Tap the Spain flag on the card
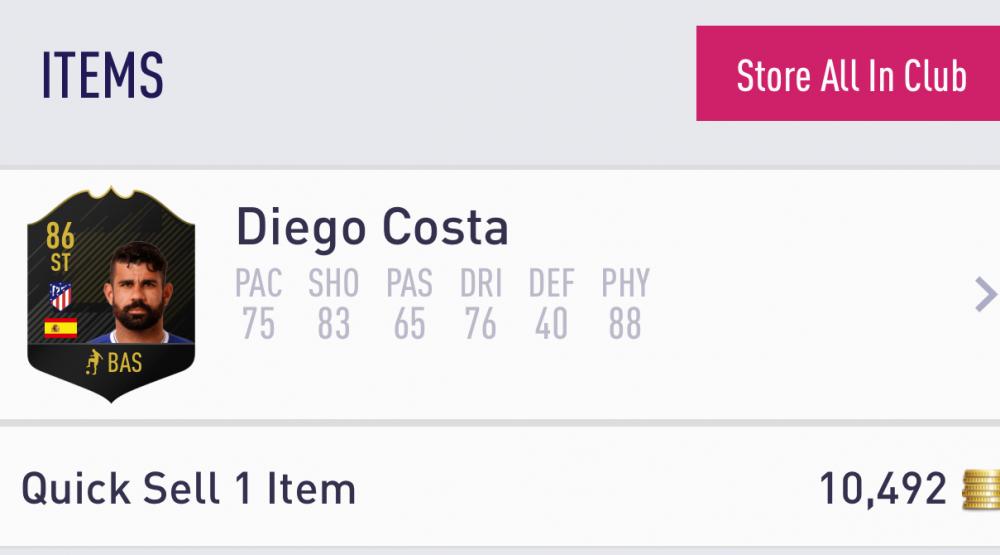 pyautogui.click(x=61, y=327)
